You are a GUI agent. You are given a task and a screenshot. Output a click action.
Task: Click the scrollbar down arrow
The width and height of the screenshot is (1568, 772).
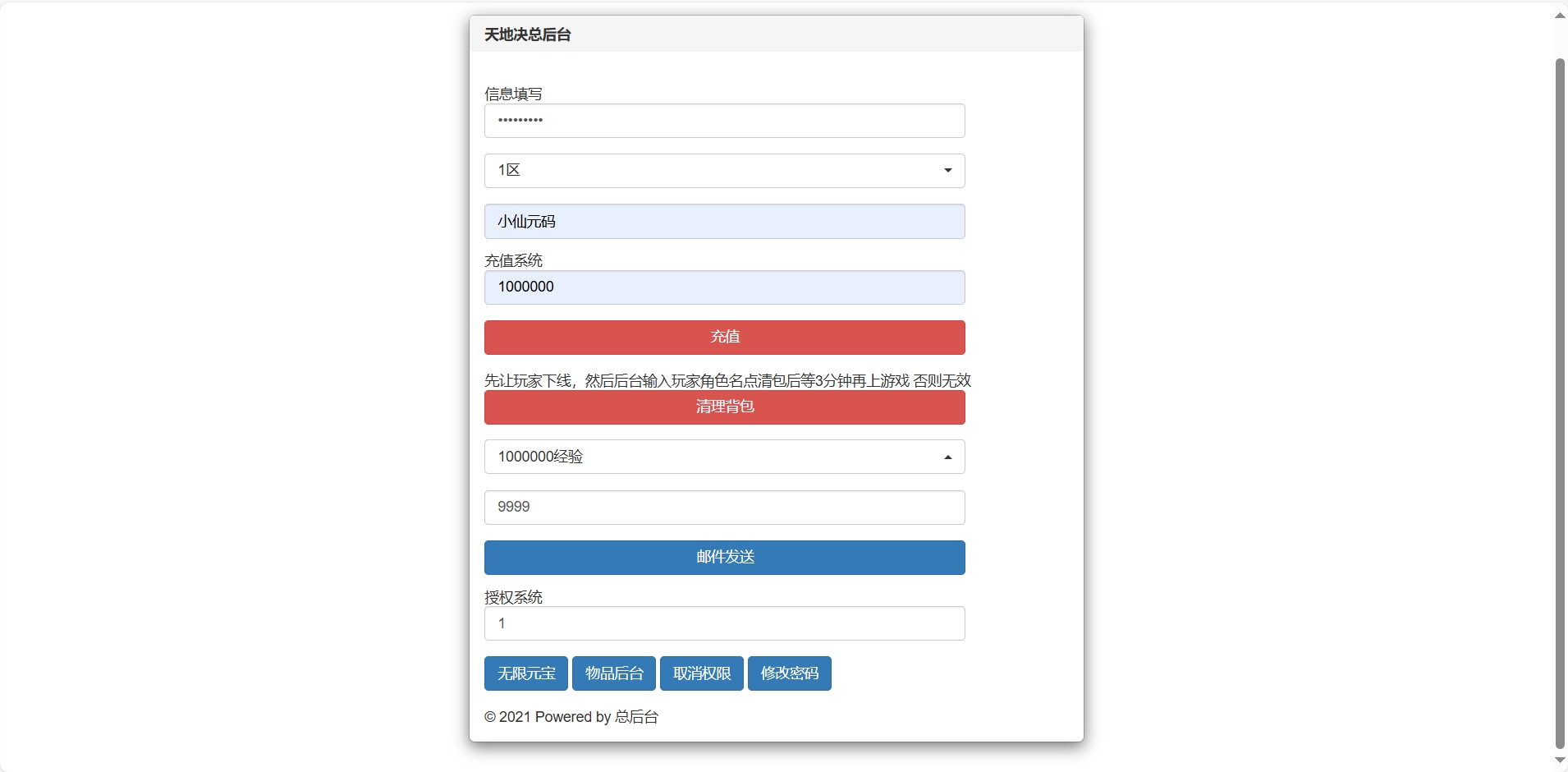coord(1560,760)
